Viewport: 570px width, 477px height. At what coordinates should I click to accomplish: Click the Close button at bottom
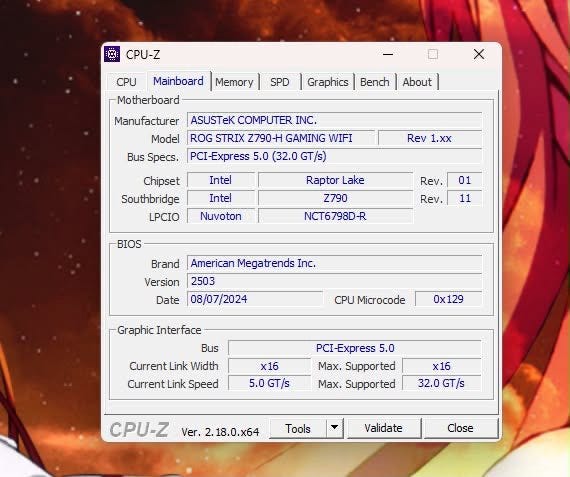[460, 428]
